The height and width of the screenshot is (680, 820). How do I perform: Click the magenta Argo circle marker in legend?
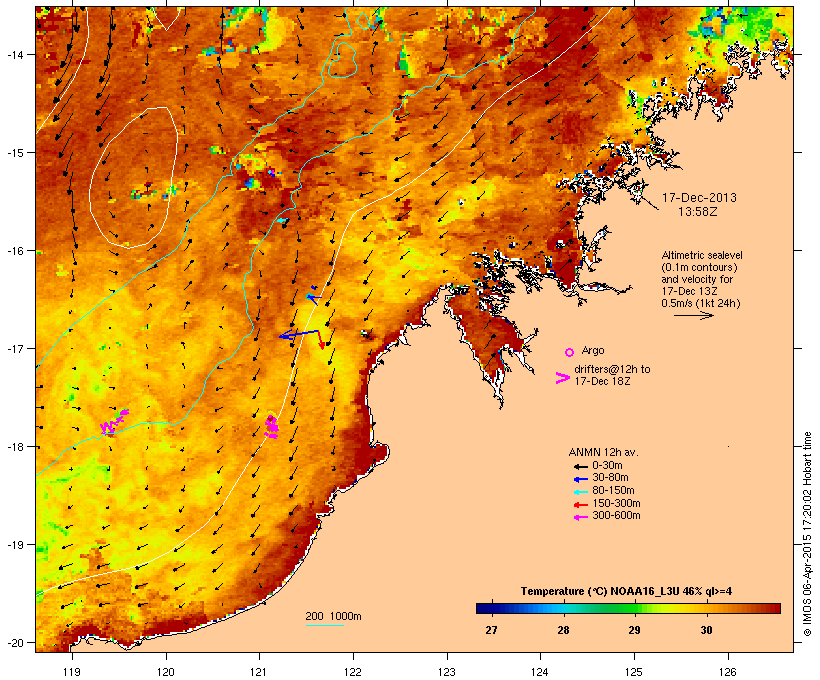(570, 352)
